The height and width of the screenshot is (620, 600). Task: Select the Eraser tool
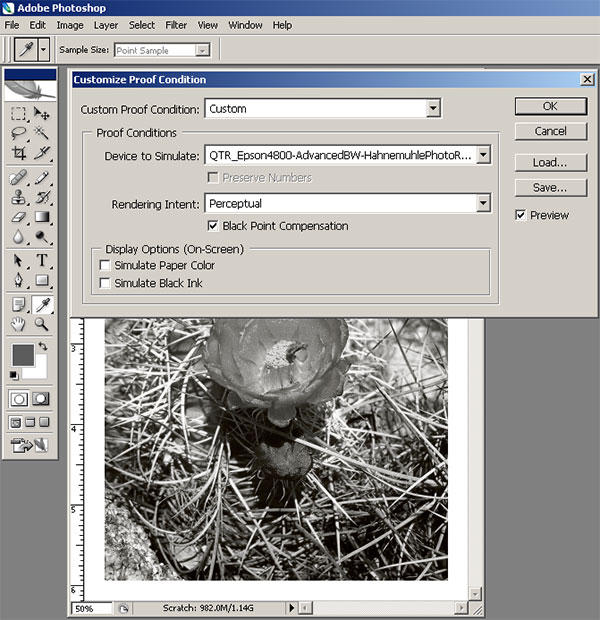18,217
